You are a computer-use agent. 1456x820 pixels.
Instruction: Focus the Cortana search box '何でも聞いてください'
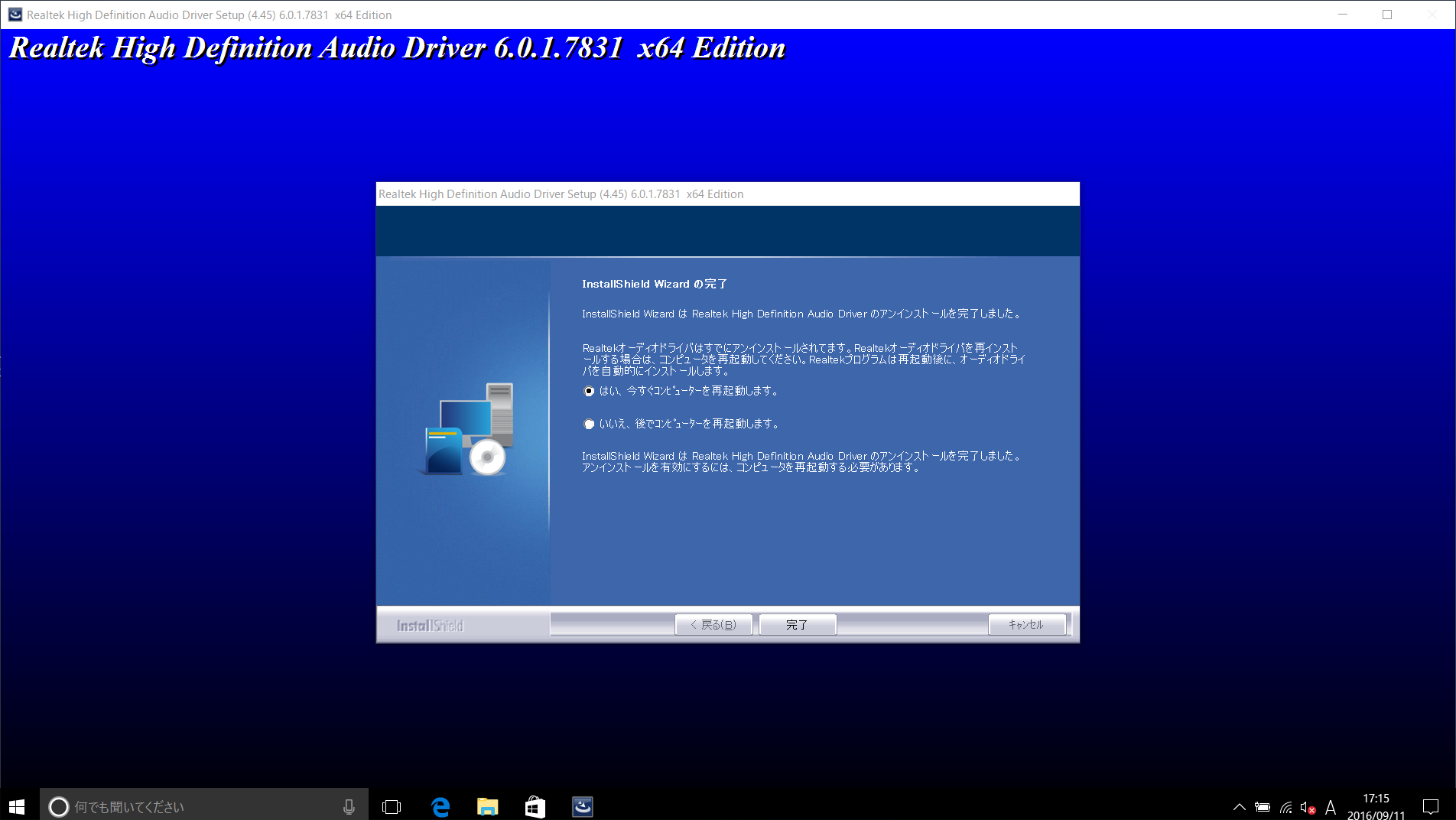[204, 806]
